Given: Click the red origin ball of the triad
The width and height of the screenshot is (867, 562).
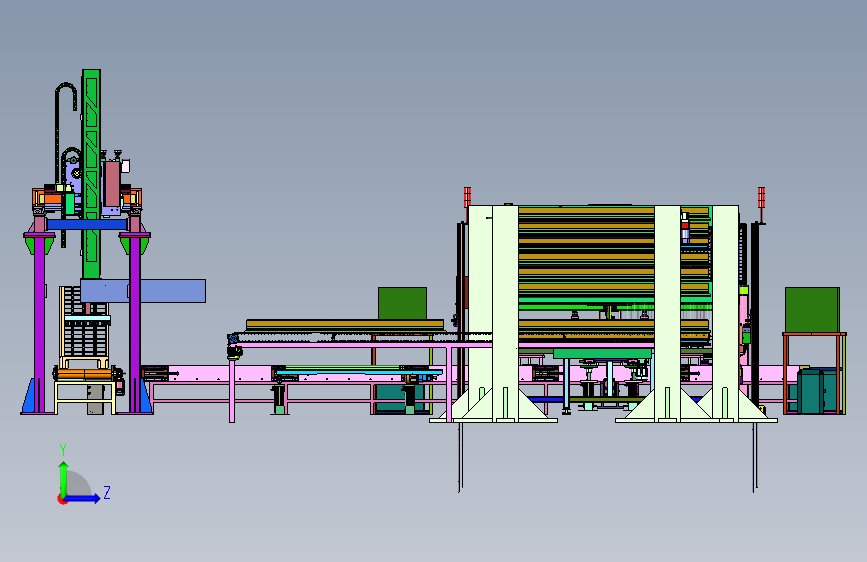Looking at the screenshot, I should coord(62,499).
